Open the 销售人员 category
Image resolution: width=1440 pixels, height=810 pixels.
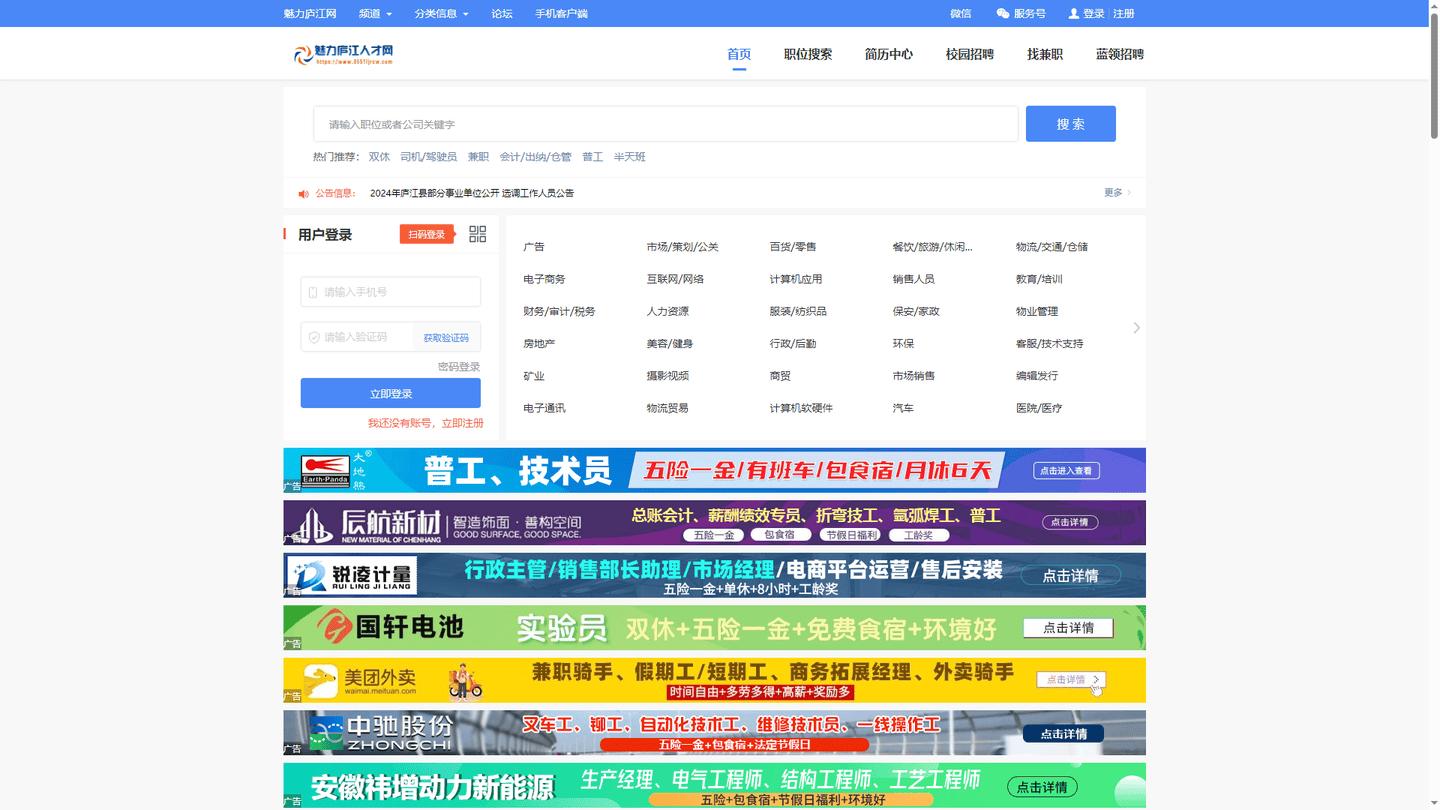pos(914,279)
